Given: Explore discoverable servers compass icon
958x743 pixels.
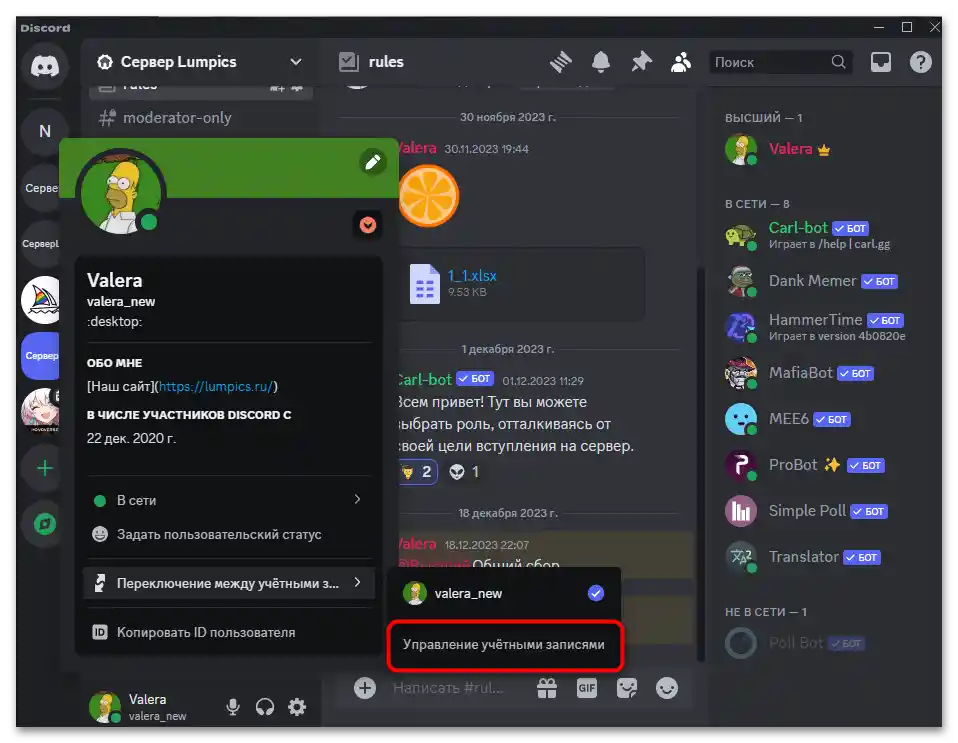Looking at the screenshot, I should pyautogui.click(x=45, y=524).
